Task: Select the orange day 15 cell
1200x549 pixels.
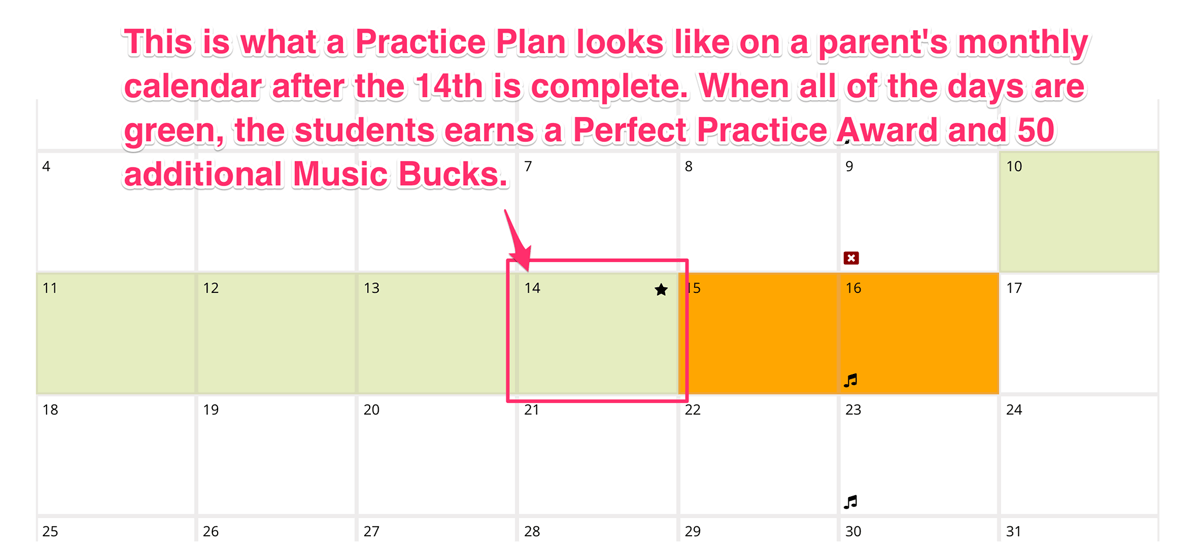Action: (x=759, y=333)
